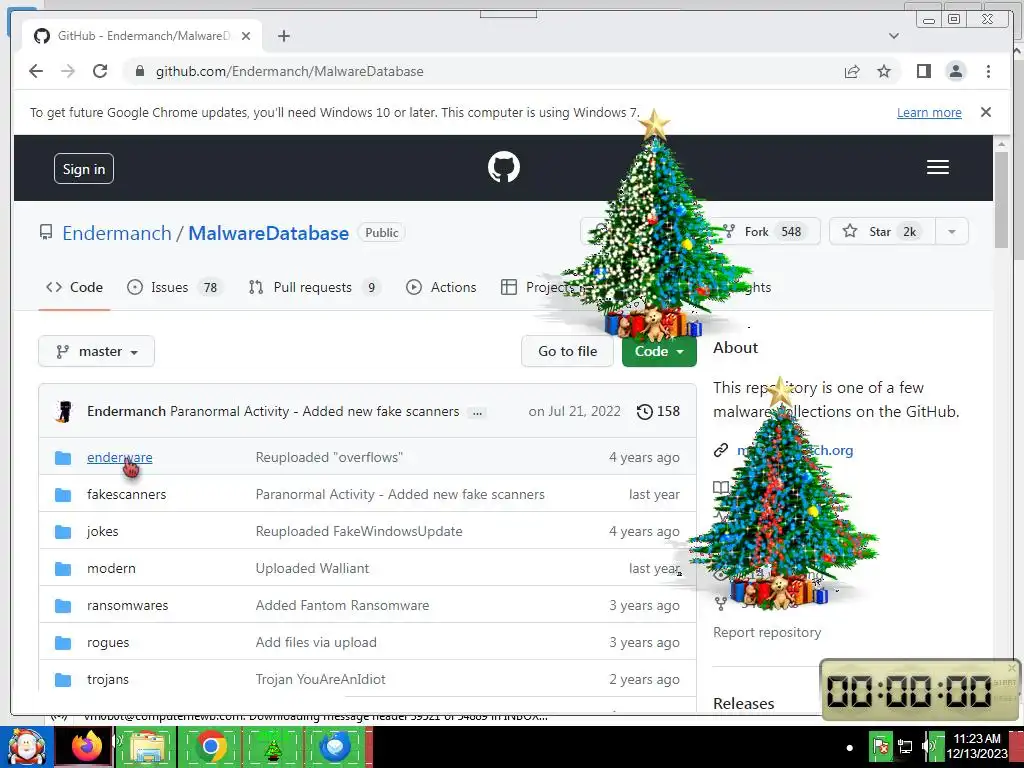Bookmark this page with star icon
The height and width of the screenshot is (768, 1024).
pyautogui.click(x=884, y=71)
